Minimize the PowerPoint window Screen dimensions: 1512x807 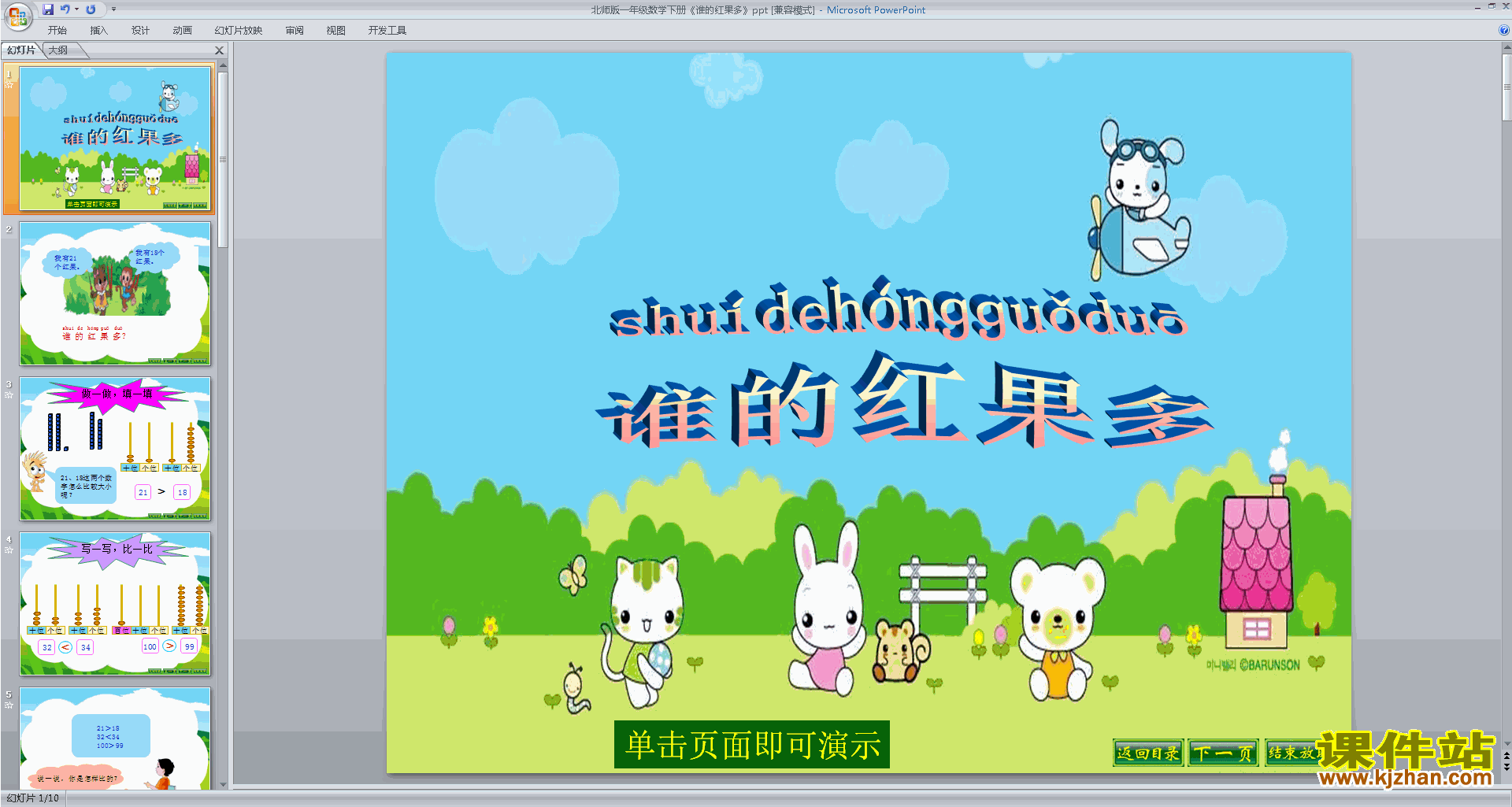[1477, 7]
